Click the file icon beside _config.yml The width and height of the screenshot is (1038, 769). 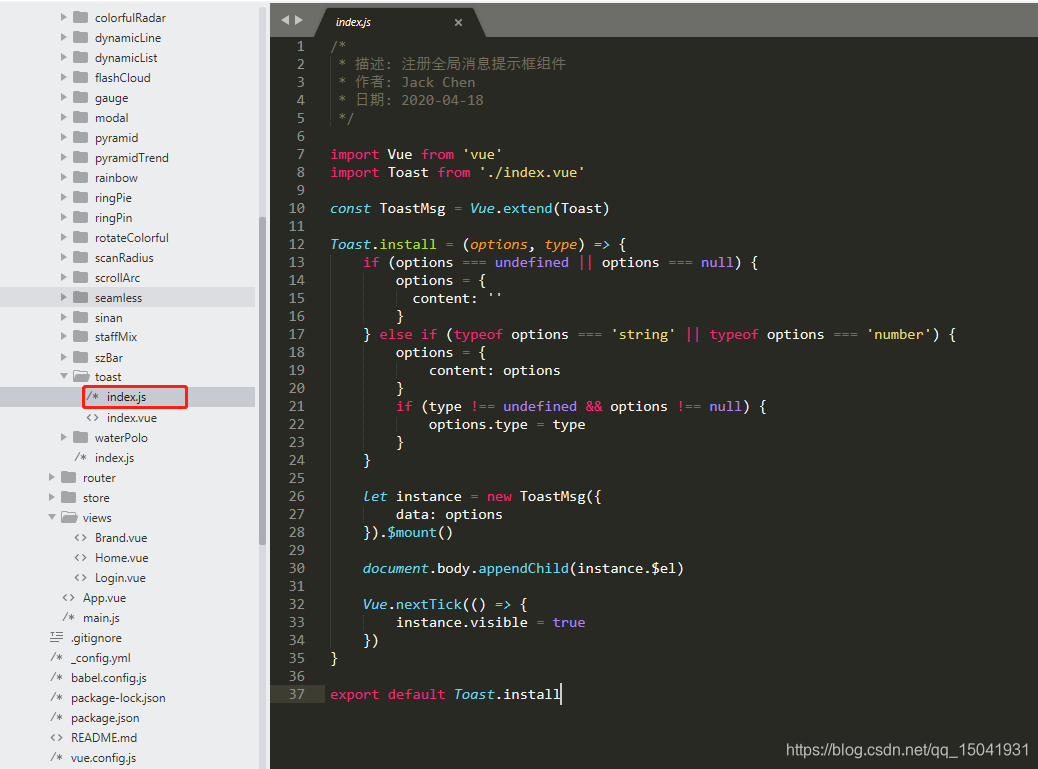coord(57,657)
